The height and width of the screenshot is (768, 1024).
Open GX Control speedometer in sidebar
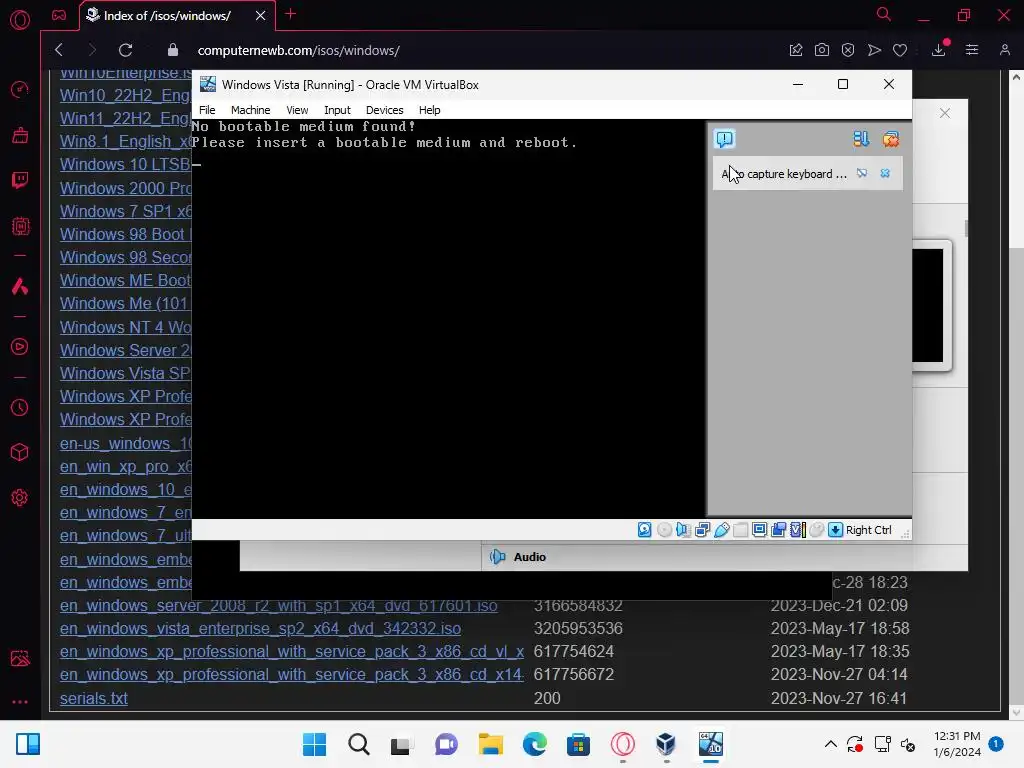(x=20, y=89)
